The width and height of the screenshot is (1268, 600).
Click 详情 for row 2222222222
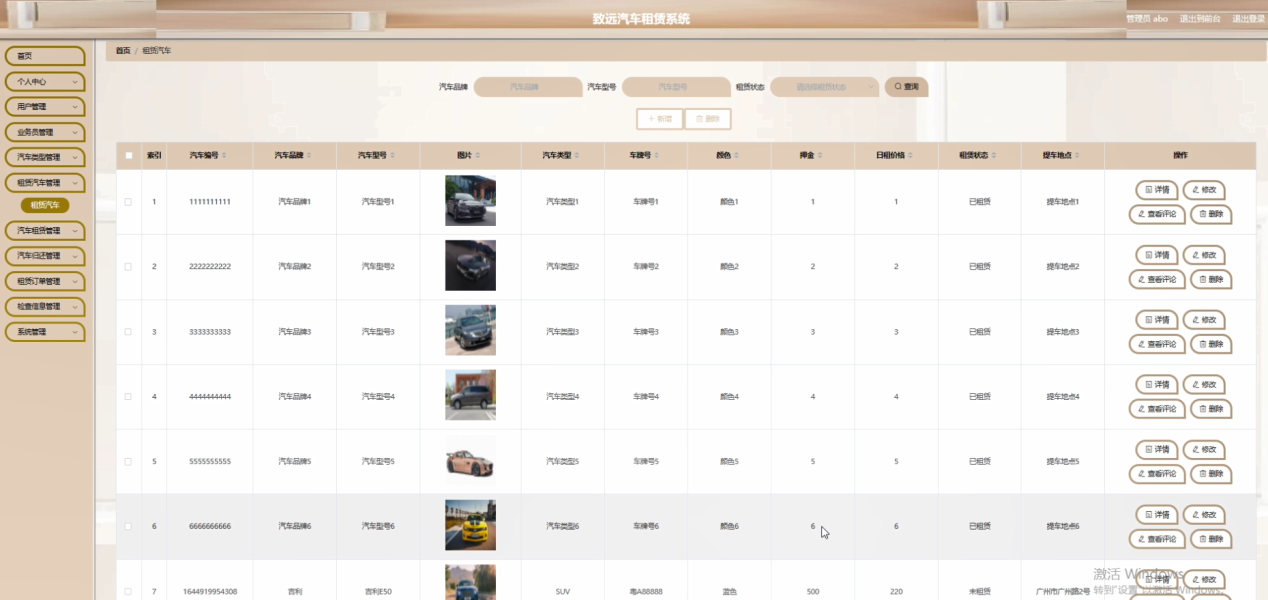tap(1157, 255)
